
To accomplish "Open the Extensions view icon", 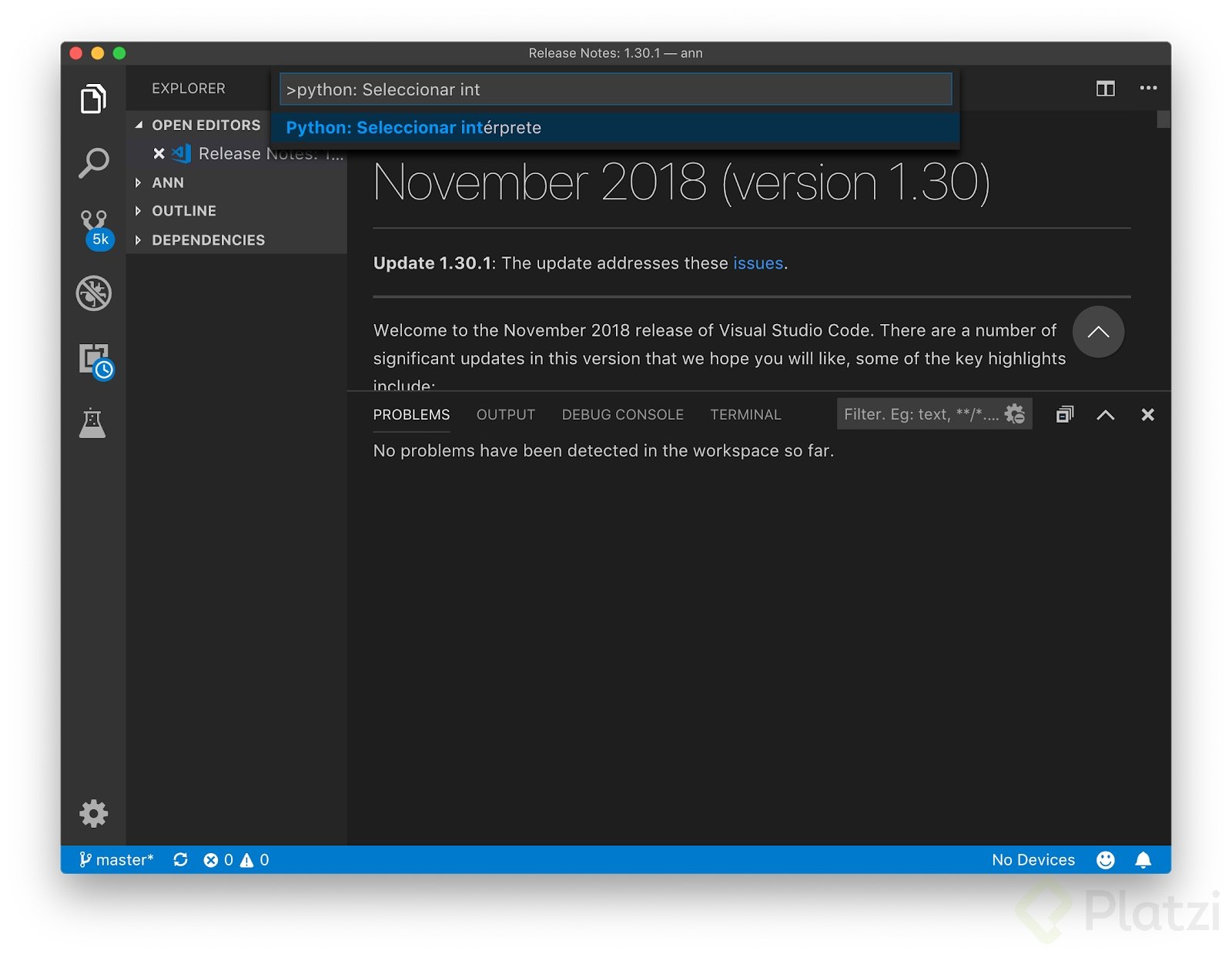I will coord(95,361).
